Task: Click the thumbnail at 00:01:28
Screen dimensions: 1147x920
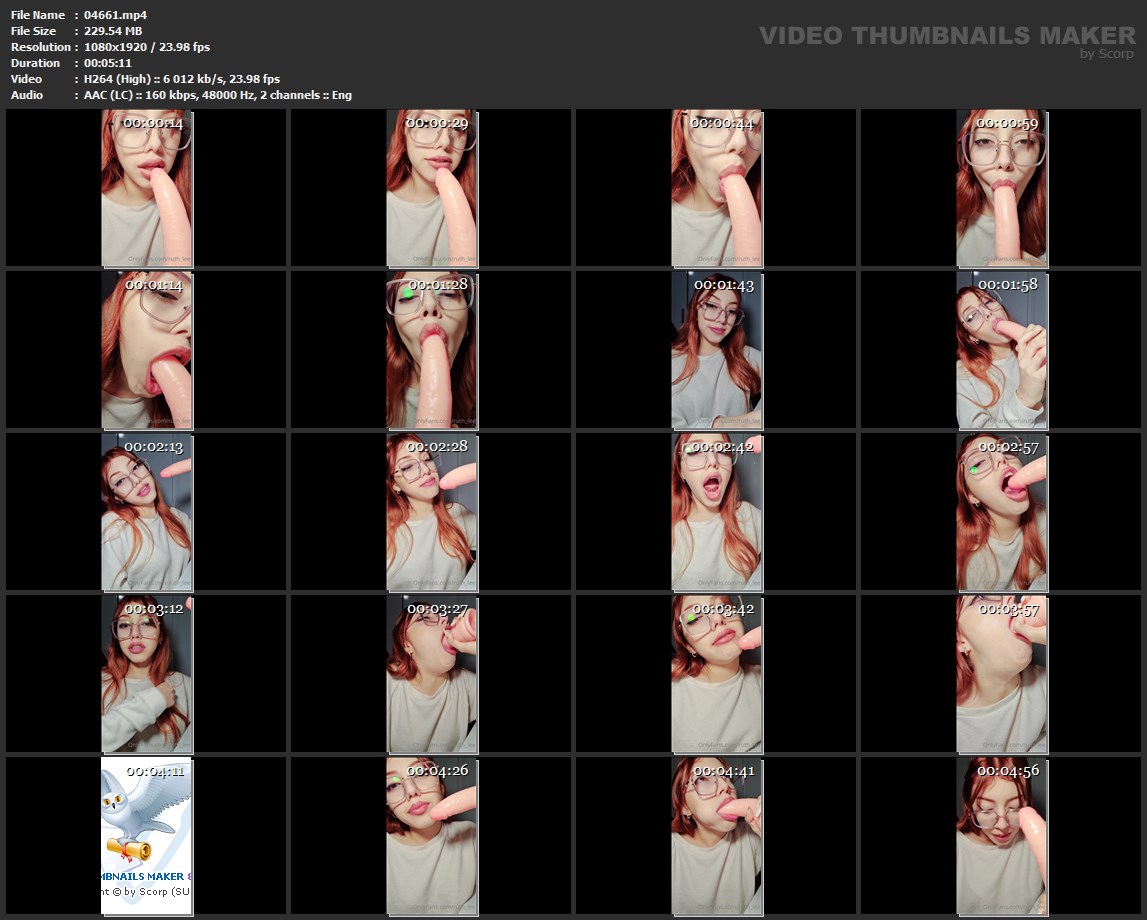Action: tap(431, 350)
